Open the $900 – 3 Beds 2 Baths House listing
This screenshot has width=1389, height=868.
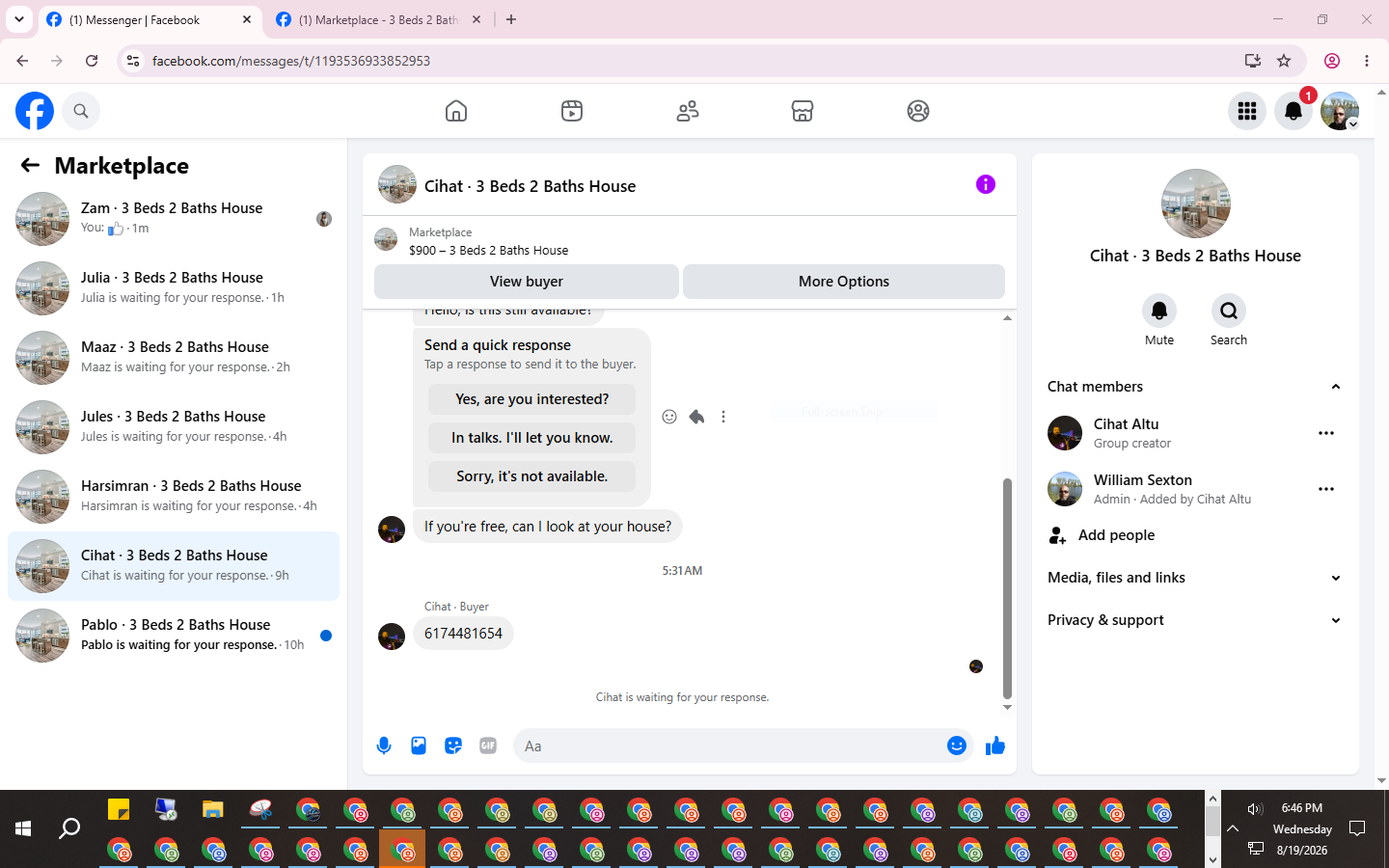click(x=488, y=250)
